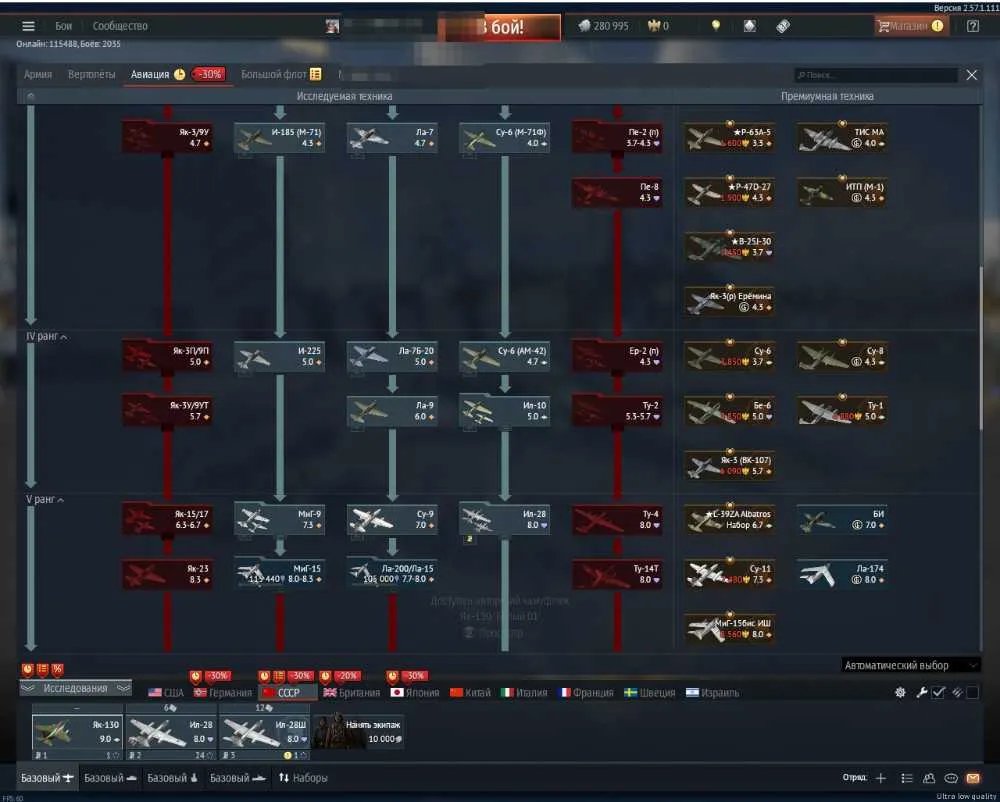Collapse the IV ранг section

click(47, 336)
